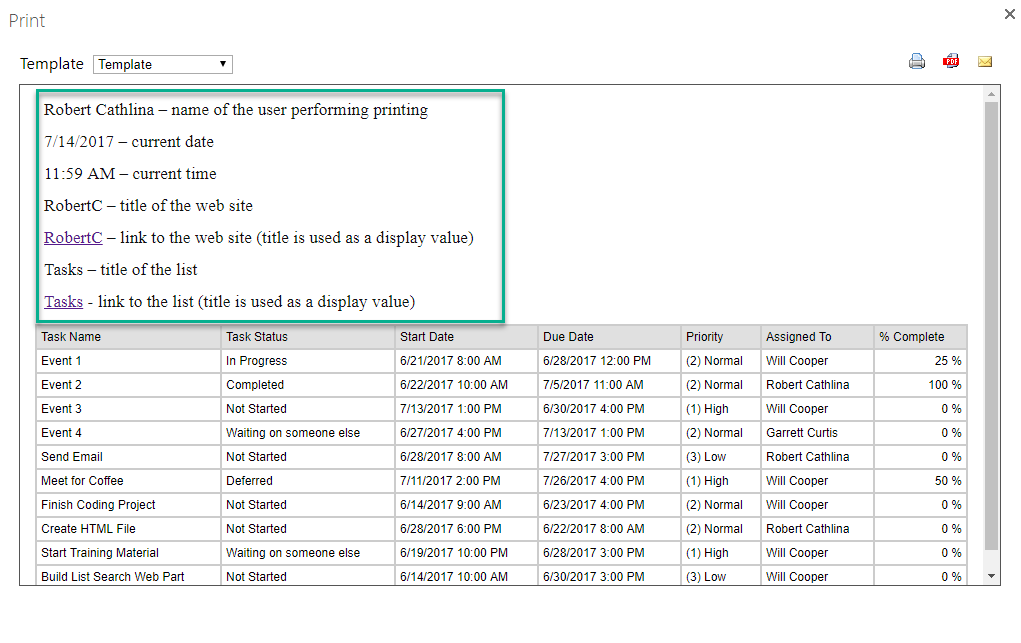Click the 100 % complete value
The image size is (1021, 643).
[945, 385]
